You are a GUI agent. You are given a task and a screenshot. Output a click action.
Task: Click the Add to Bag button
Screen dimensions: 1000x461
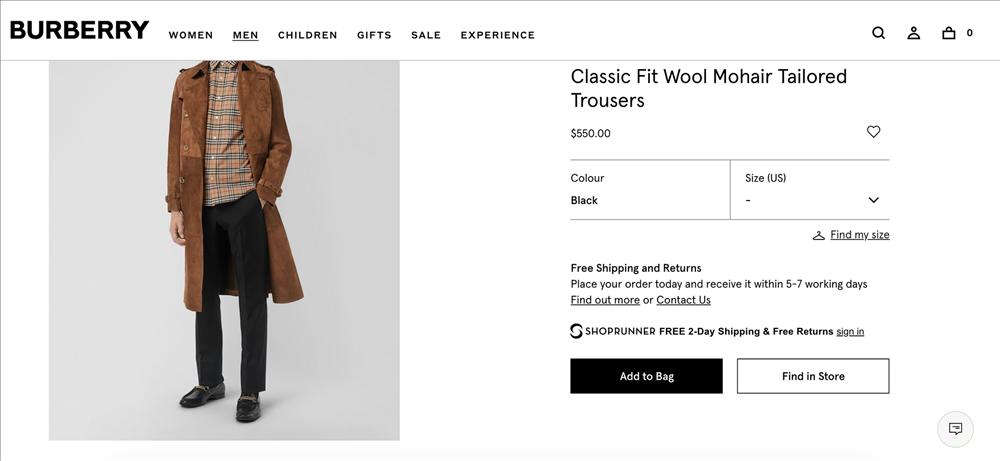(x=646, y=376)
